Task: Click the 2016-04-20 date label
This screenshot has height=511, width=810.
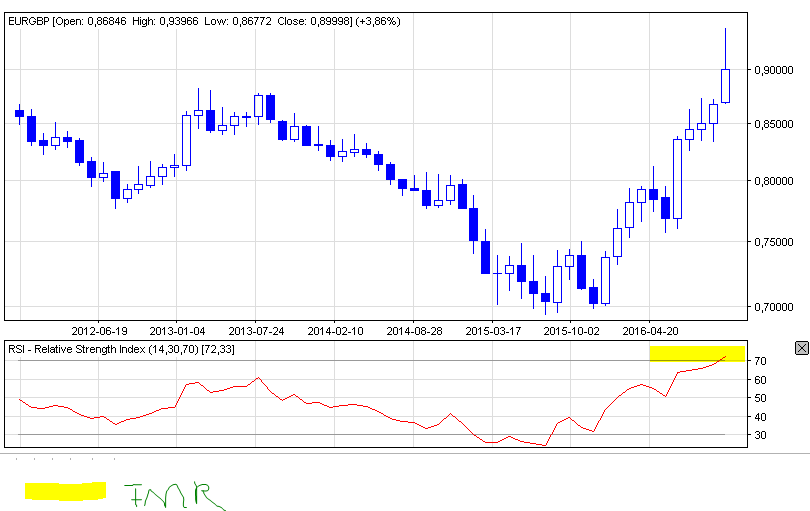Action: (x=650, y=330)
